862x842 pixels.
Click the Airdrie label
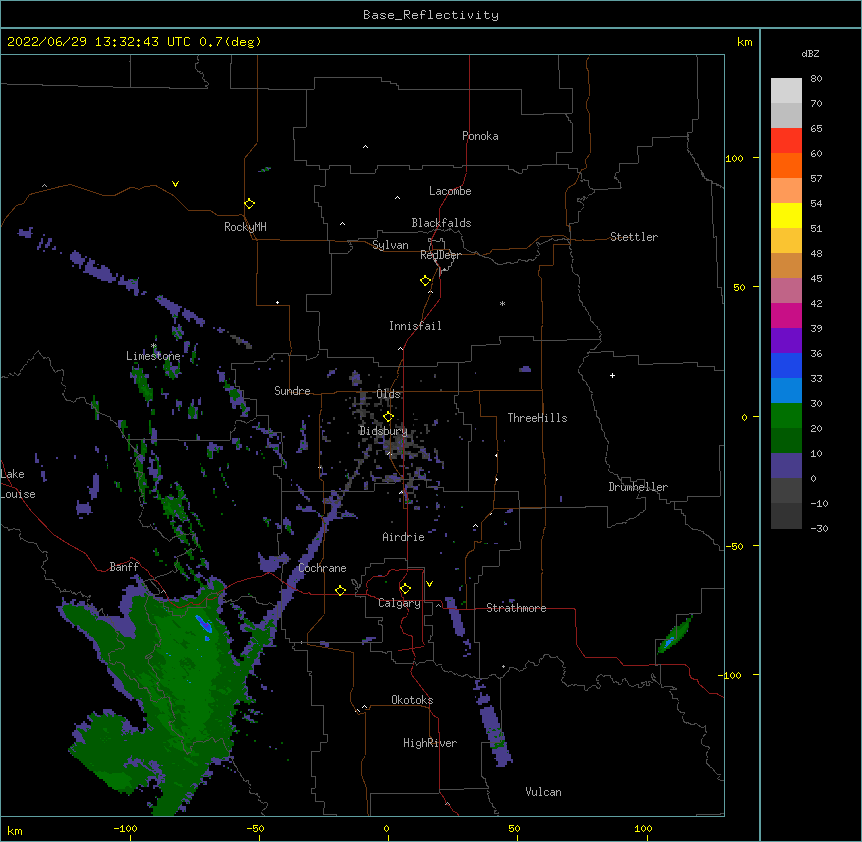pos(403,537)
